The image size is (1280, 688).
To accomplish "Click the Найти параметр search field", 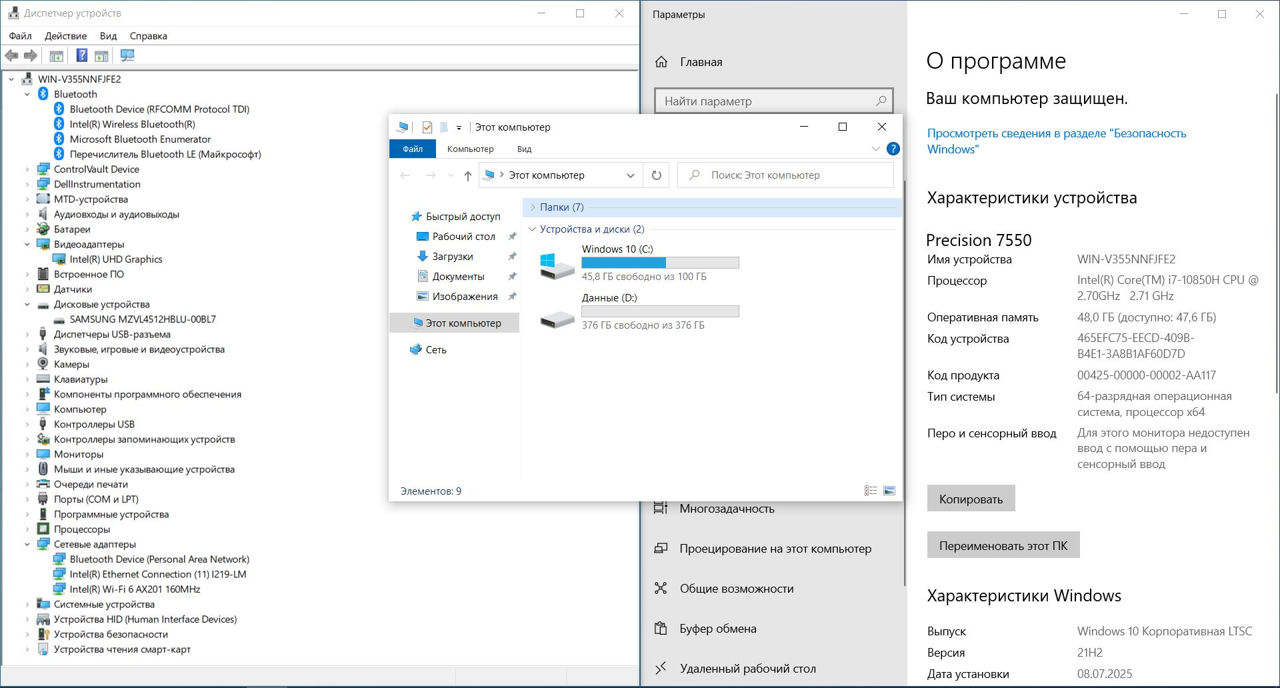I will [765, 101].
